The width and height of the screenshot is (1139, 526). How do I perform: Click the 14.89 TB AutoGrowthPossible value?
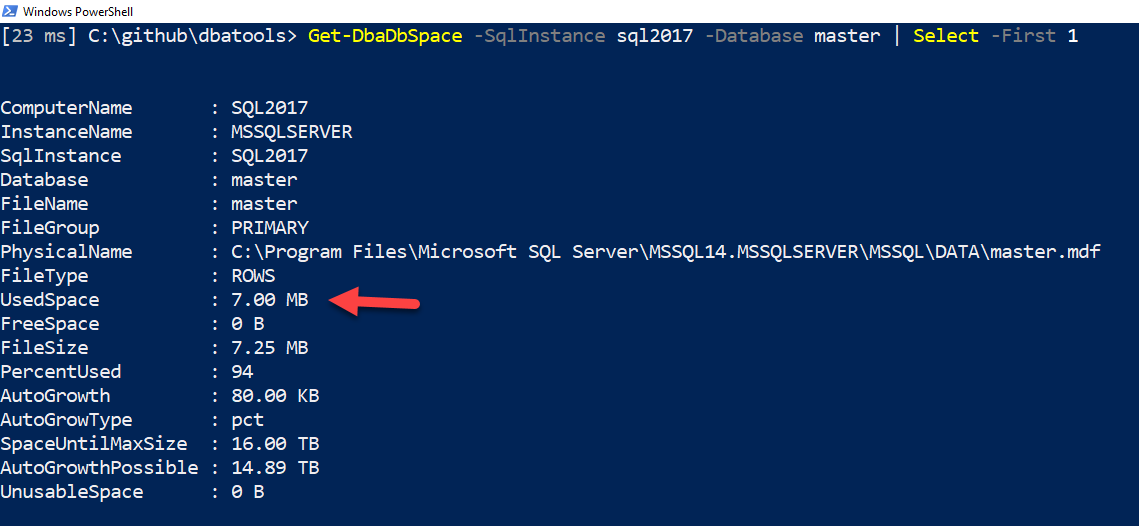(275, 468)
